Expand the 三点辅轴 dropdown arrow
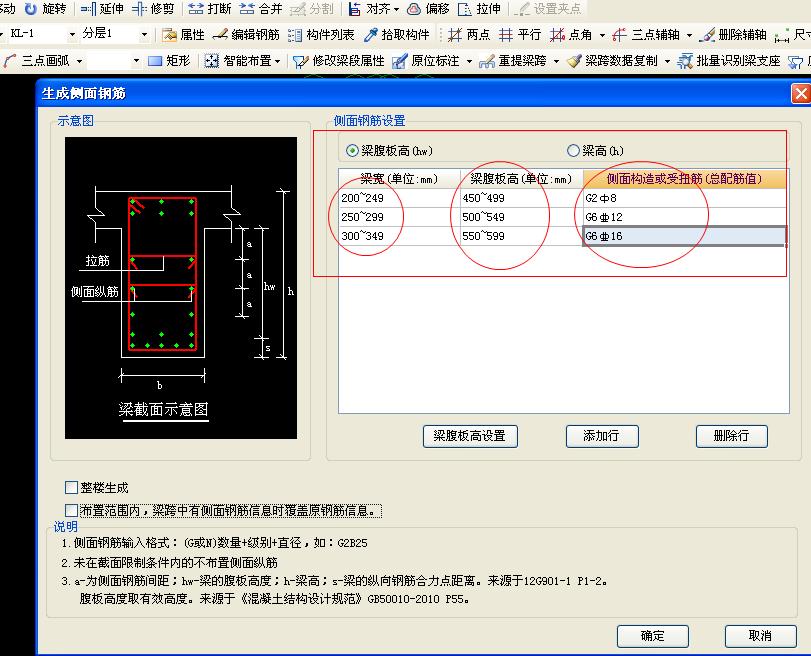811x656 pixels. [689, 35]
